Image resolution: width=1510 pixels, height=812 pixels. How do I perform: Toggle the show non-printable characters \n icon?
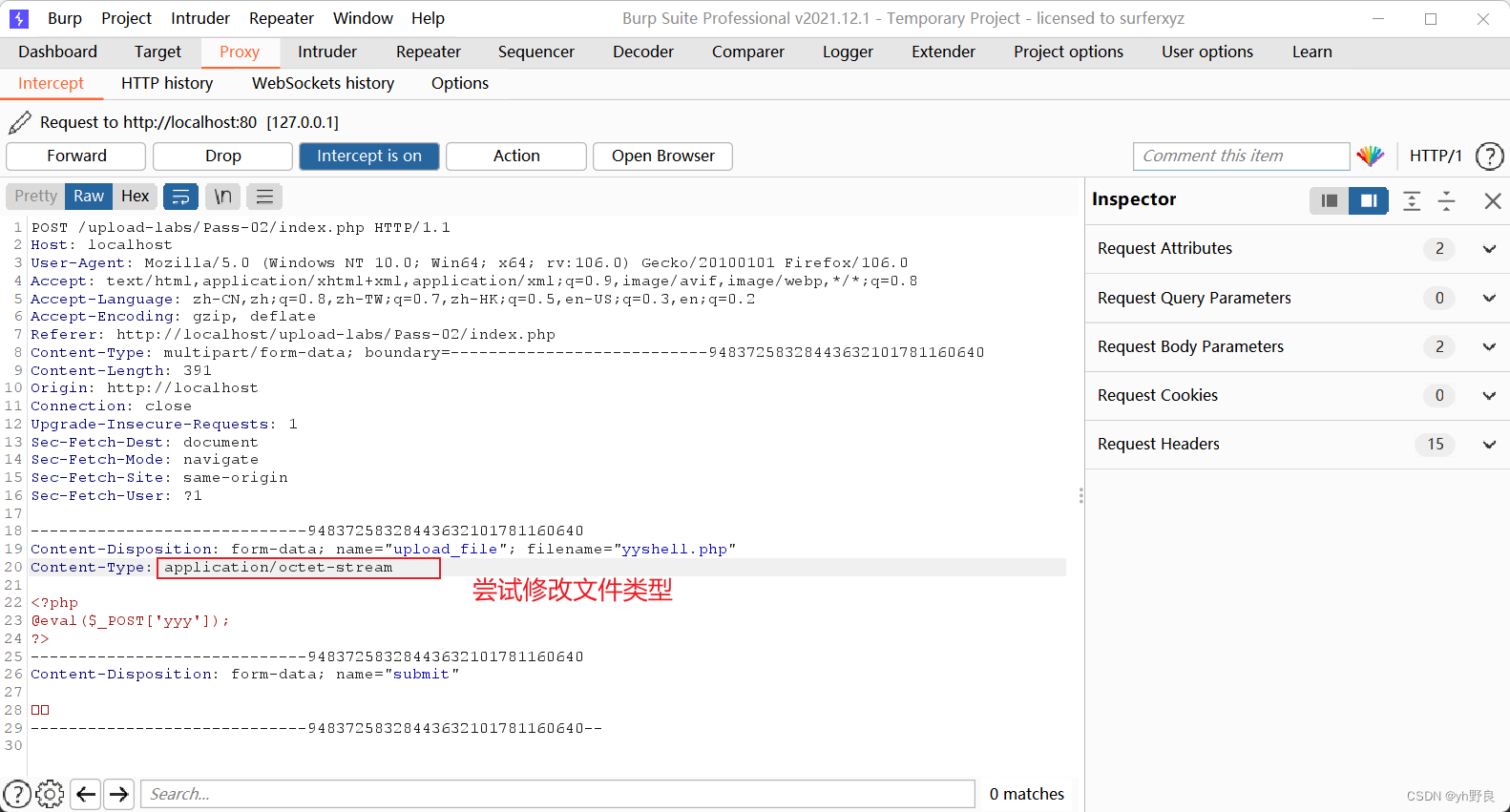(222, 197)
